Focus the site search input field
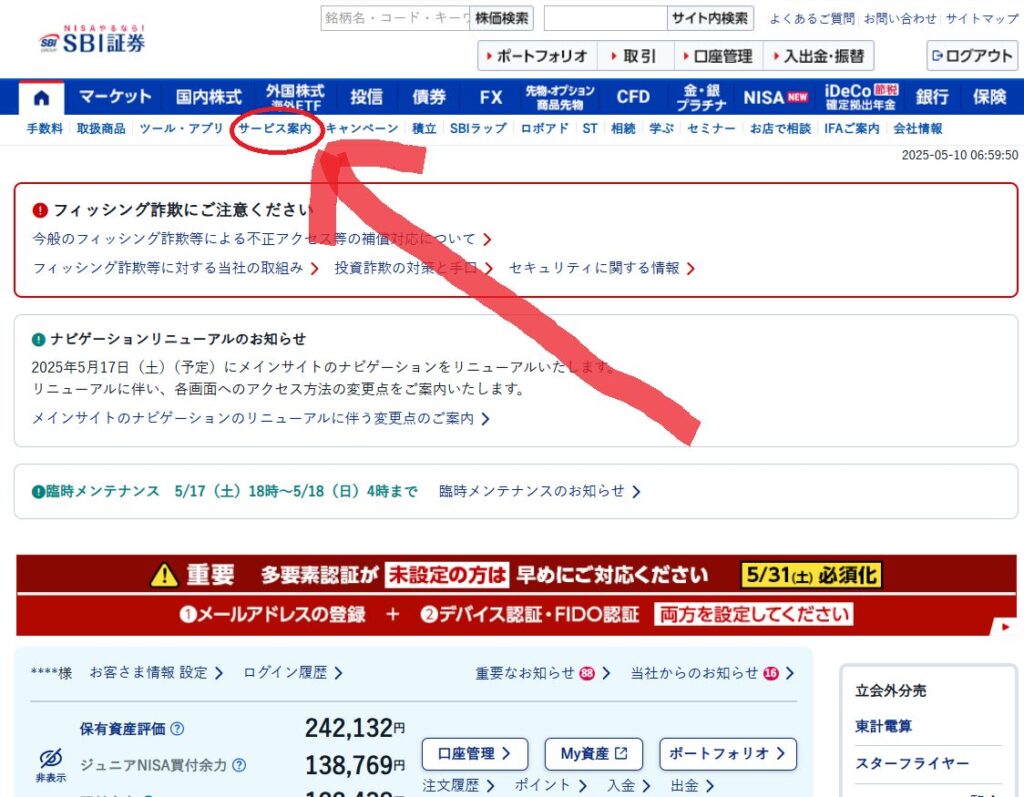The height and width of the screenshot is (797, 1024). (605, 18)
